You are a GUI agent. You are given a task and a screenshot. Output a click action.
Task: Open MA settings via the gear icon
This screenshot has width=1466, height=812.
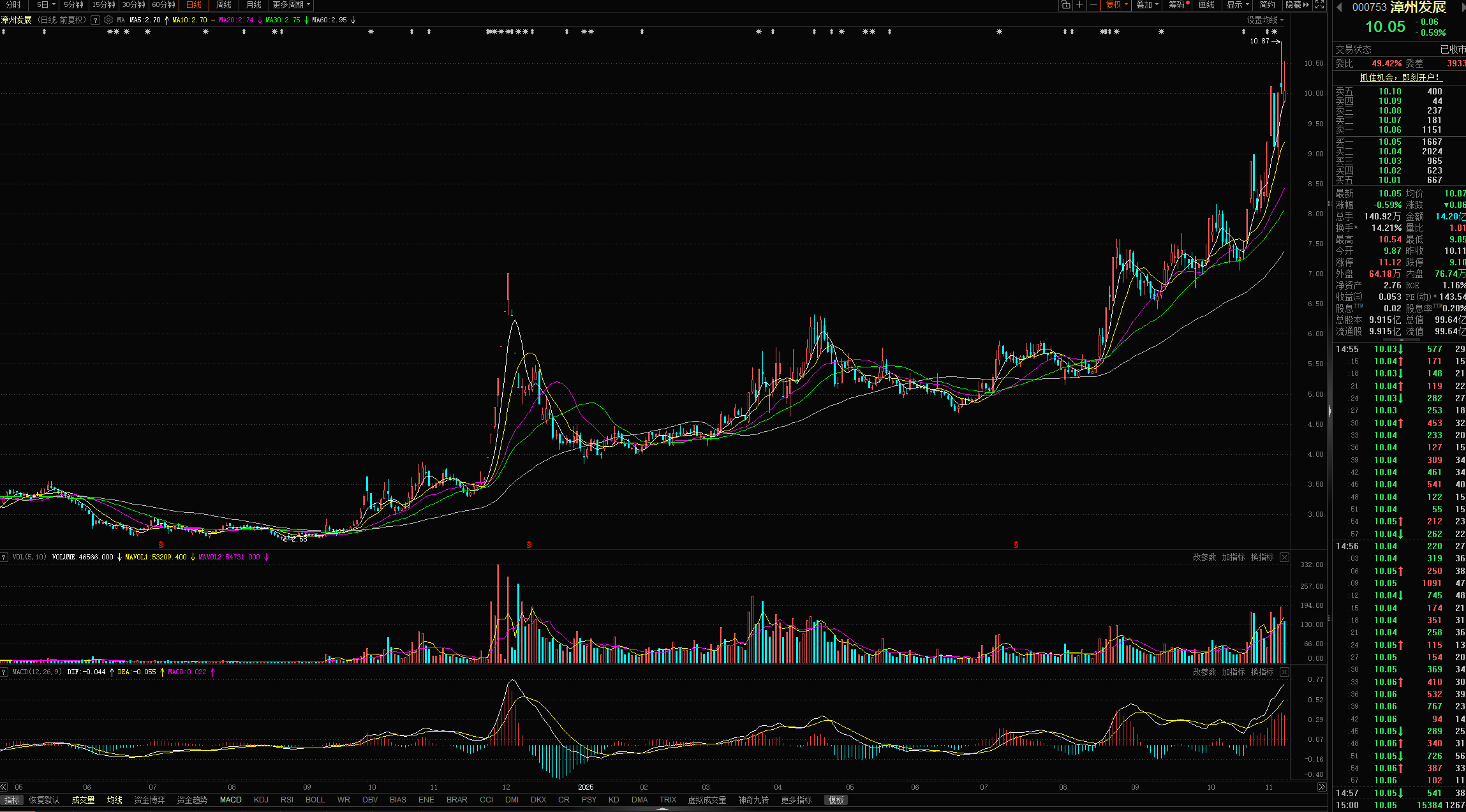(x=108, y=20)
